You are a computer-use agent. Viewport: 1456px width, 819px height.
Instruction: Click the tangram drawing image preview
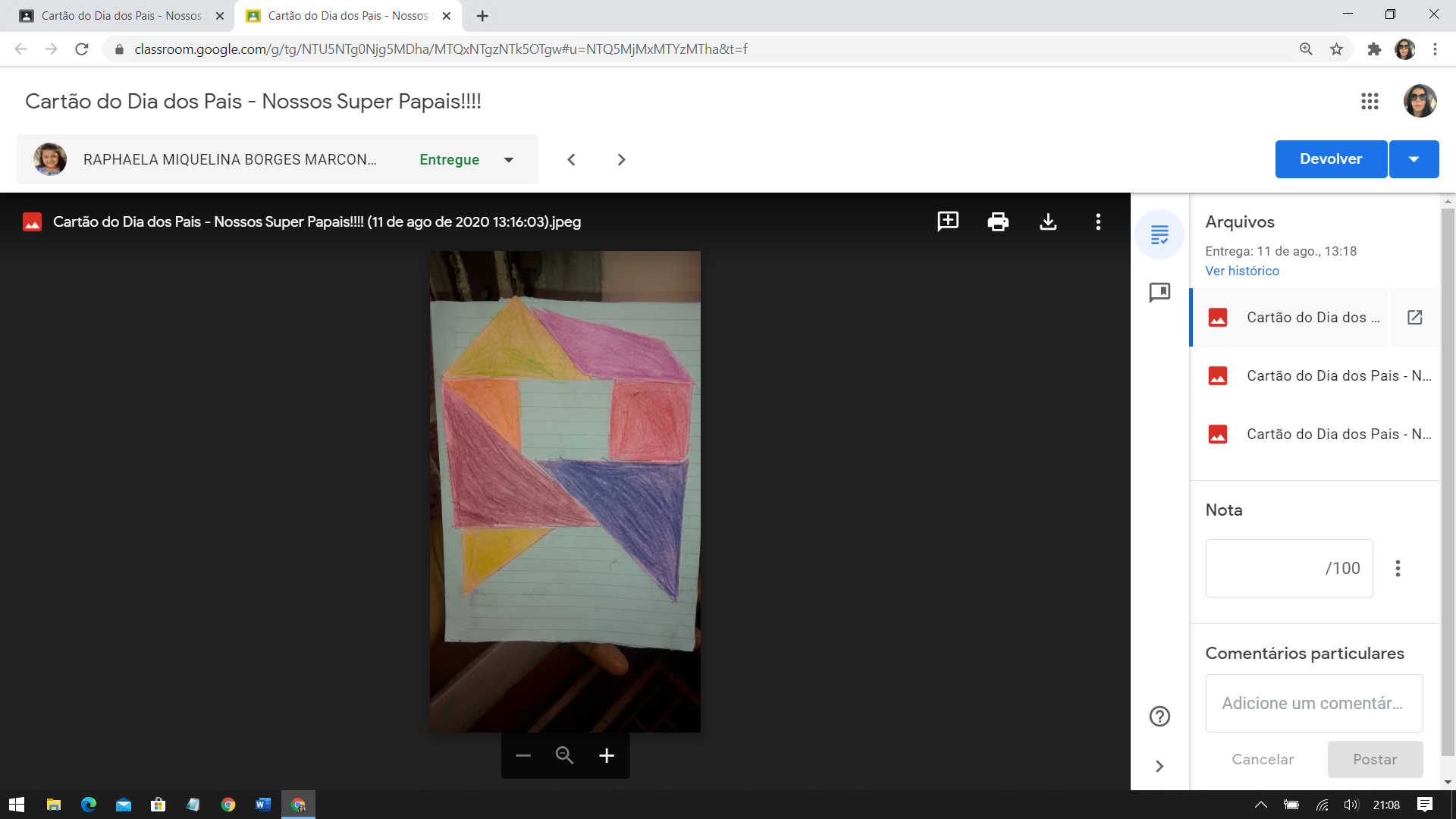(565, 491)
